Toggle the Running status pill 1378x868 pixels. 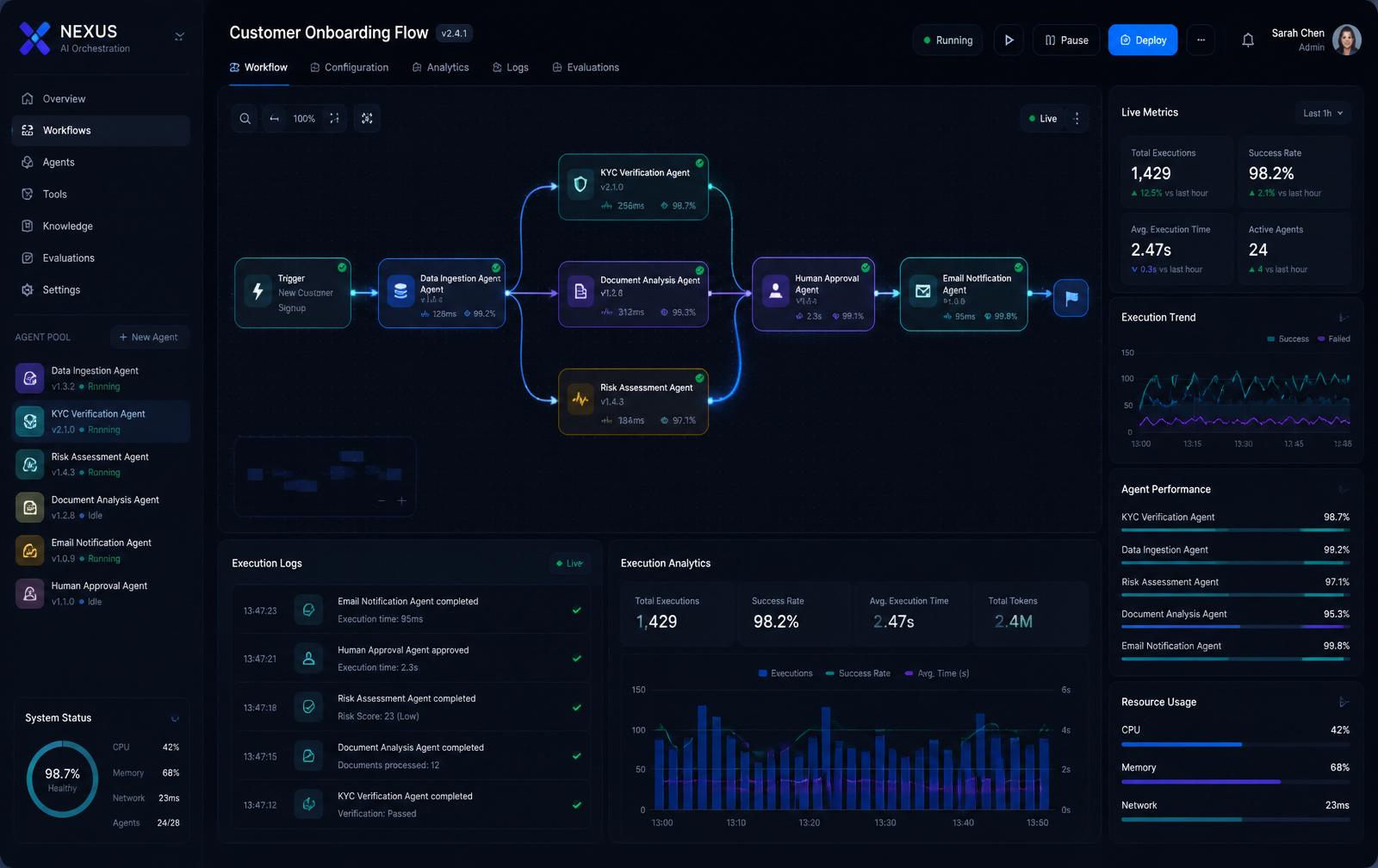coord(947,40)
